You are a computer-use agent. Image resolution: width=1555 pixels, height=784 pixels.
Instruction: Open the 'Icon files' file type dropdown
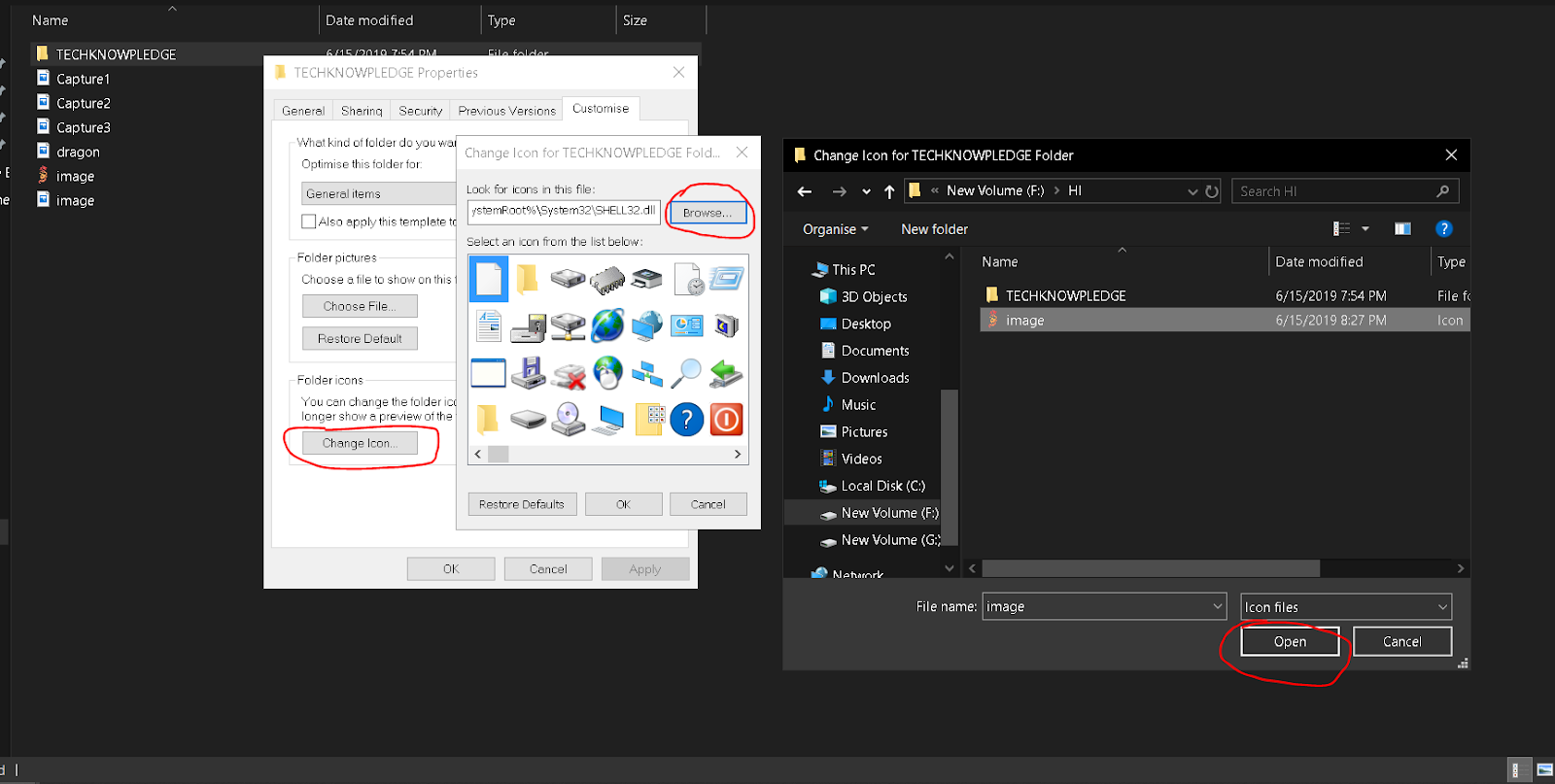click(x=1345, y=607)
